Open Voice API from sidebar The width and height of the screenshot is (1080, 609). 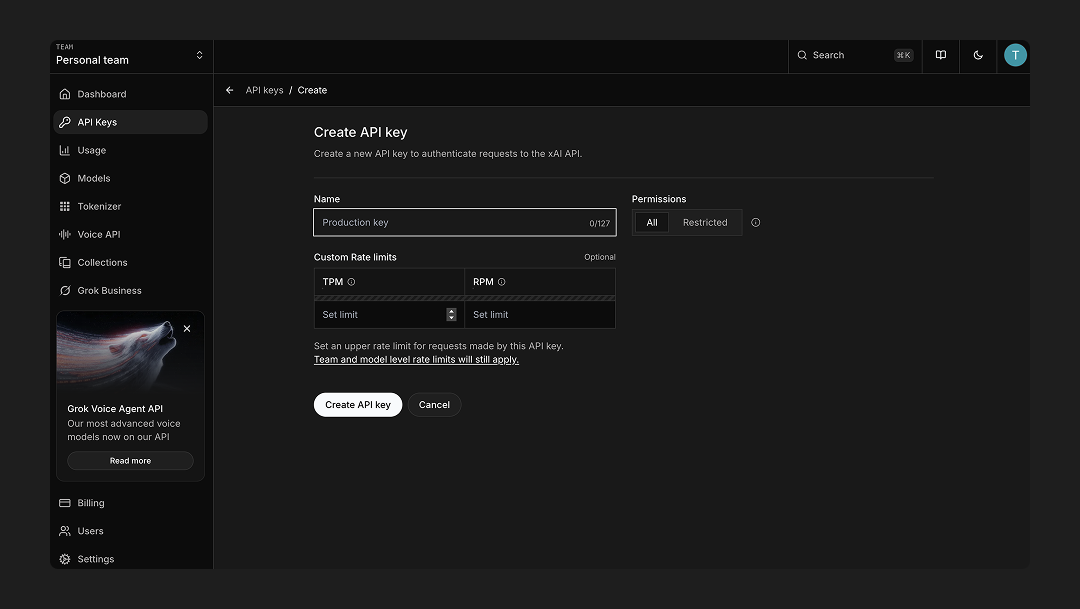tap(130, 234)
